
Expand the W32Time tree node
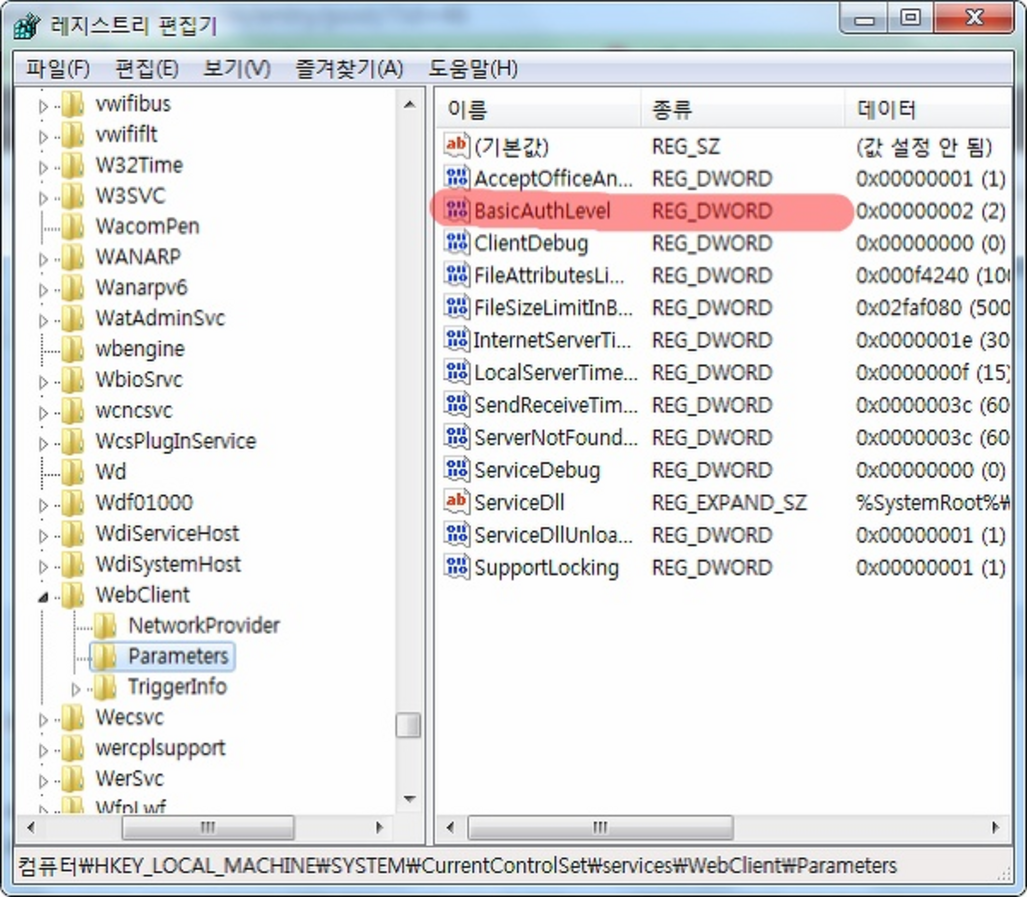tap(43, 166)
